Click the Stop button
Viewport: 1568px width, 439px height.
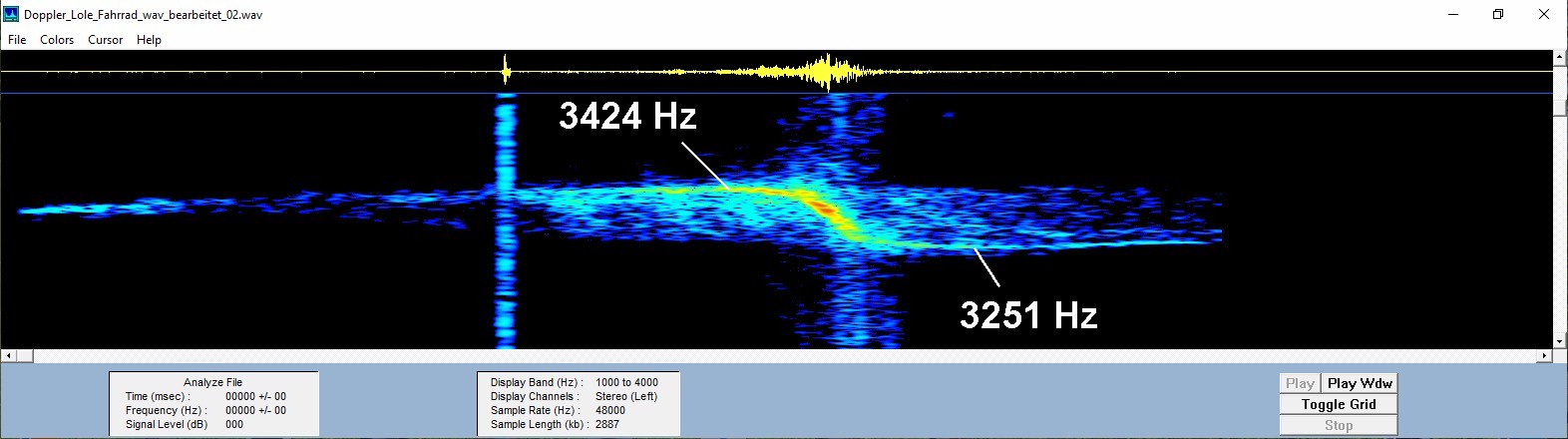[1339, 425]
